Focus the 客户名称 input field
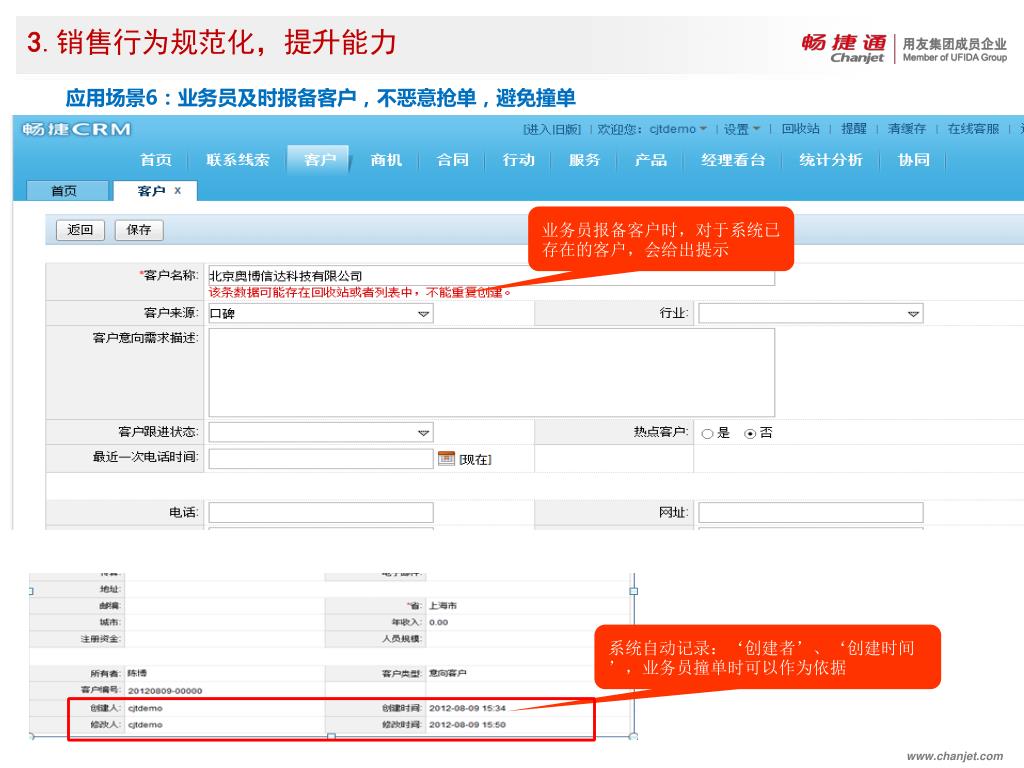 coord(491,276)
